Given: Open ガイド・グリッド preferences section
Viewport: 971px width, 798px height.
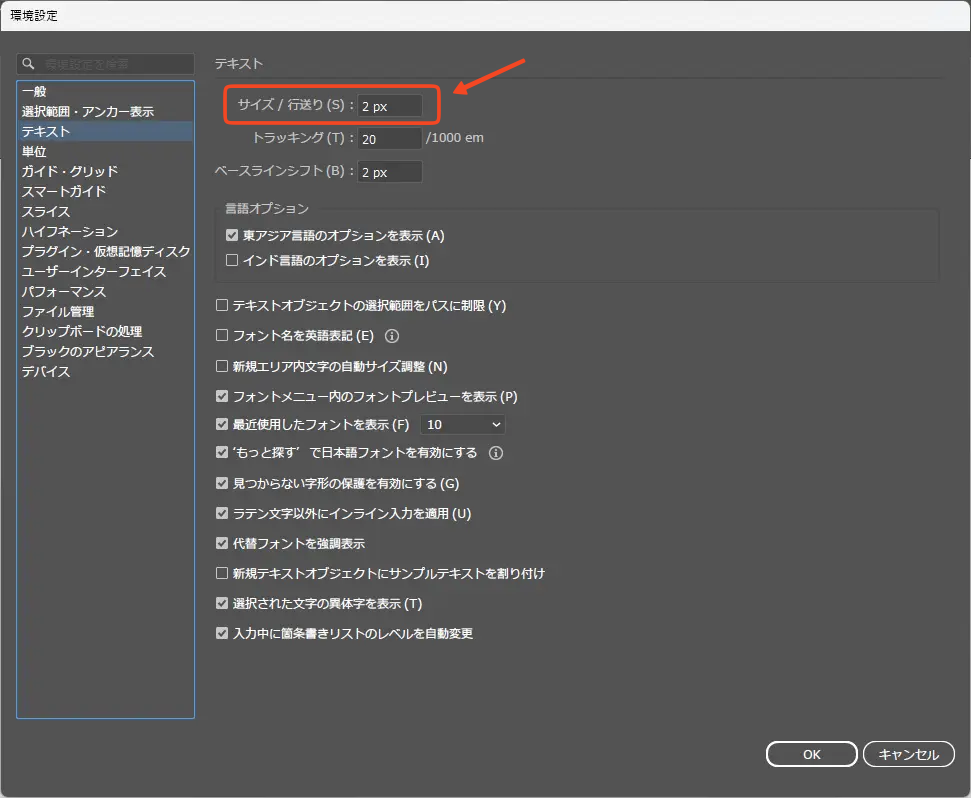Looking at the screenshot, I should (x=70, y=171).
